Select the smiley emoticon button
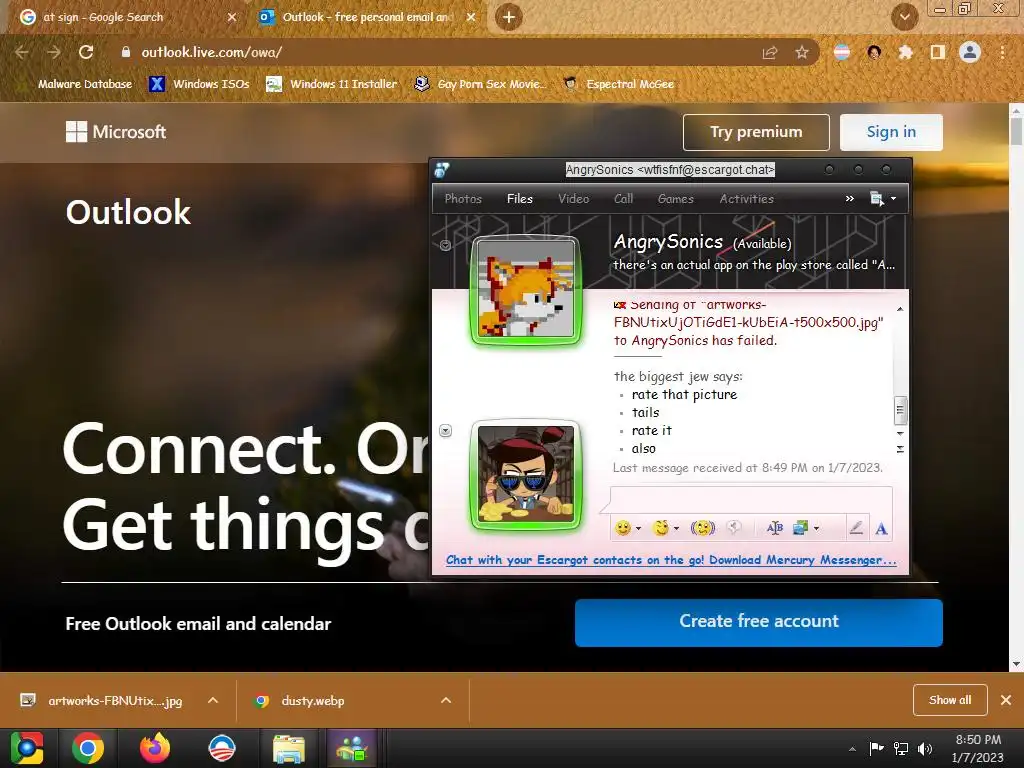This screenshot has height=768, width=1024. [x=623, y=528]
